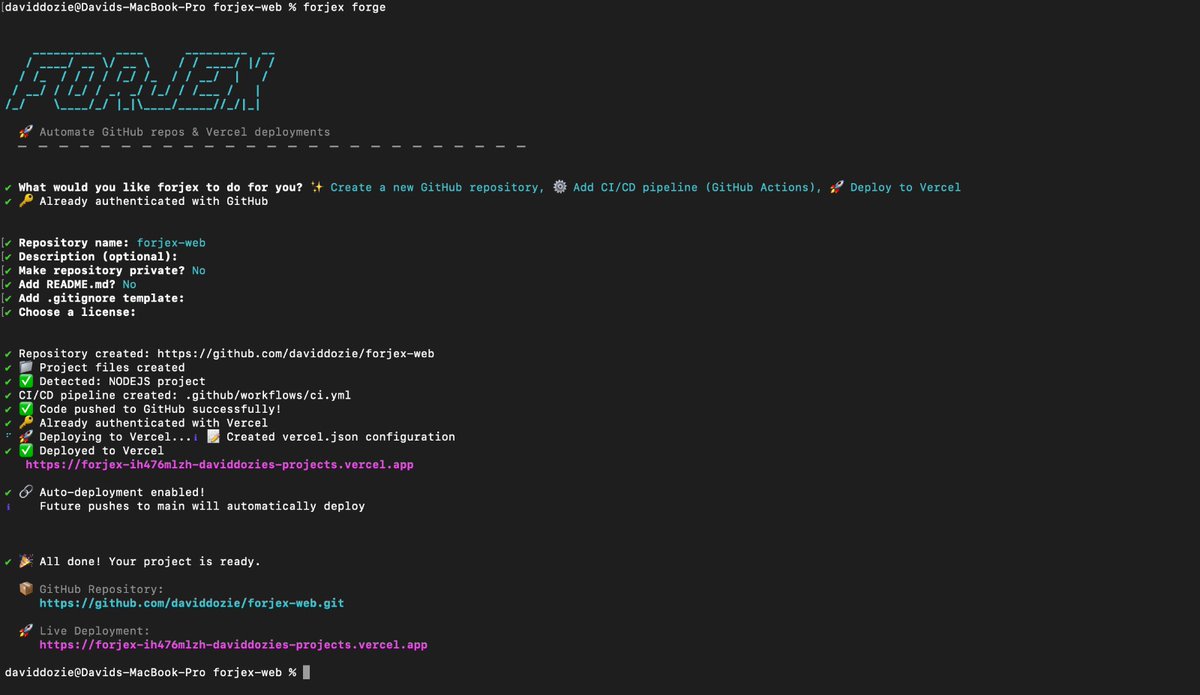1200x695 pixels.
Task: Click the green check emoji beside 'Deployed to Vercel'
Action: (25, 451)
